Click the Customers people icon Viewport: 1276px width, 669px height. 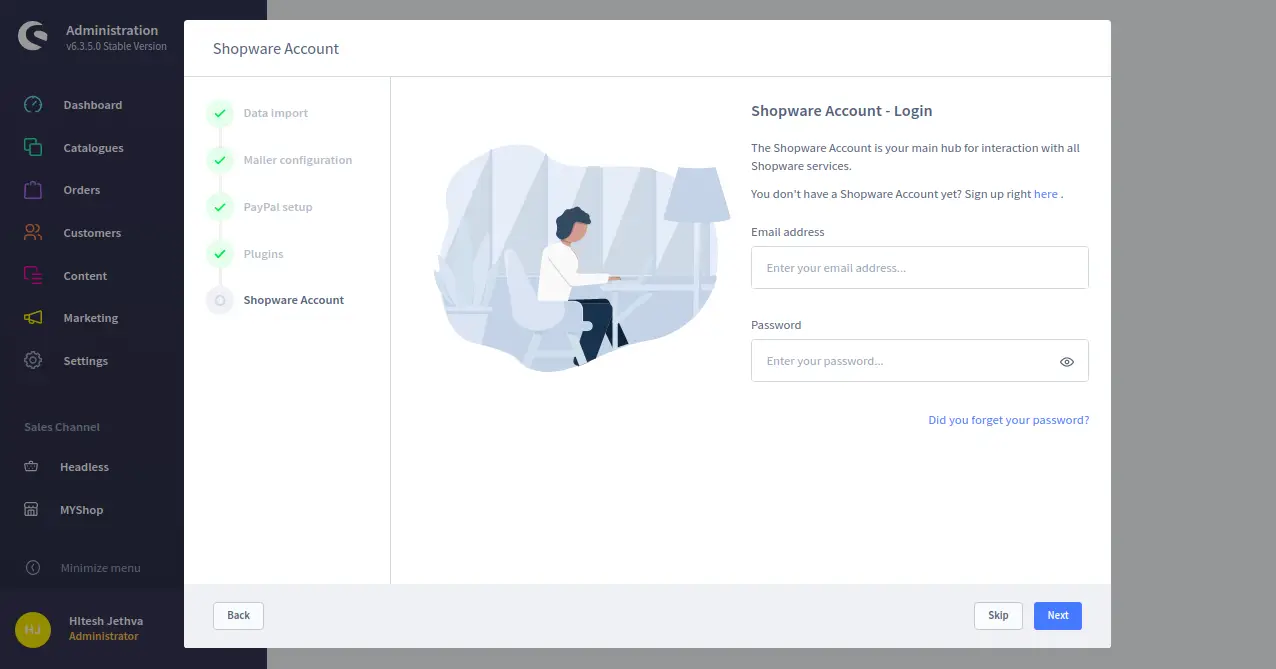coord(33,233)
